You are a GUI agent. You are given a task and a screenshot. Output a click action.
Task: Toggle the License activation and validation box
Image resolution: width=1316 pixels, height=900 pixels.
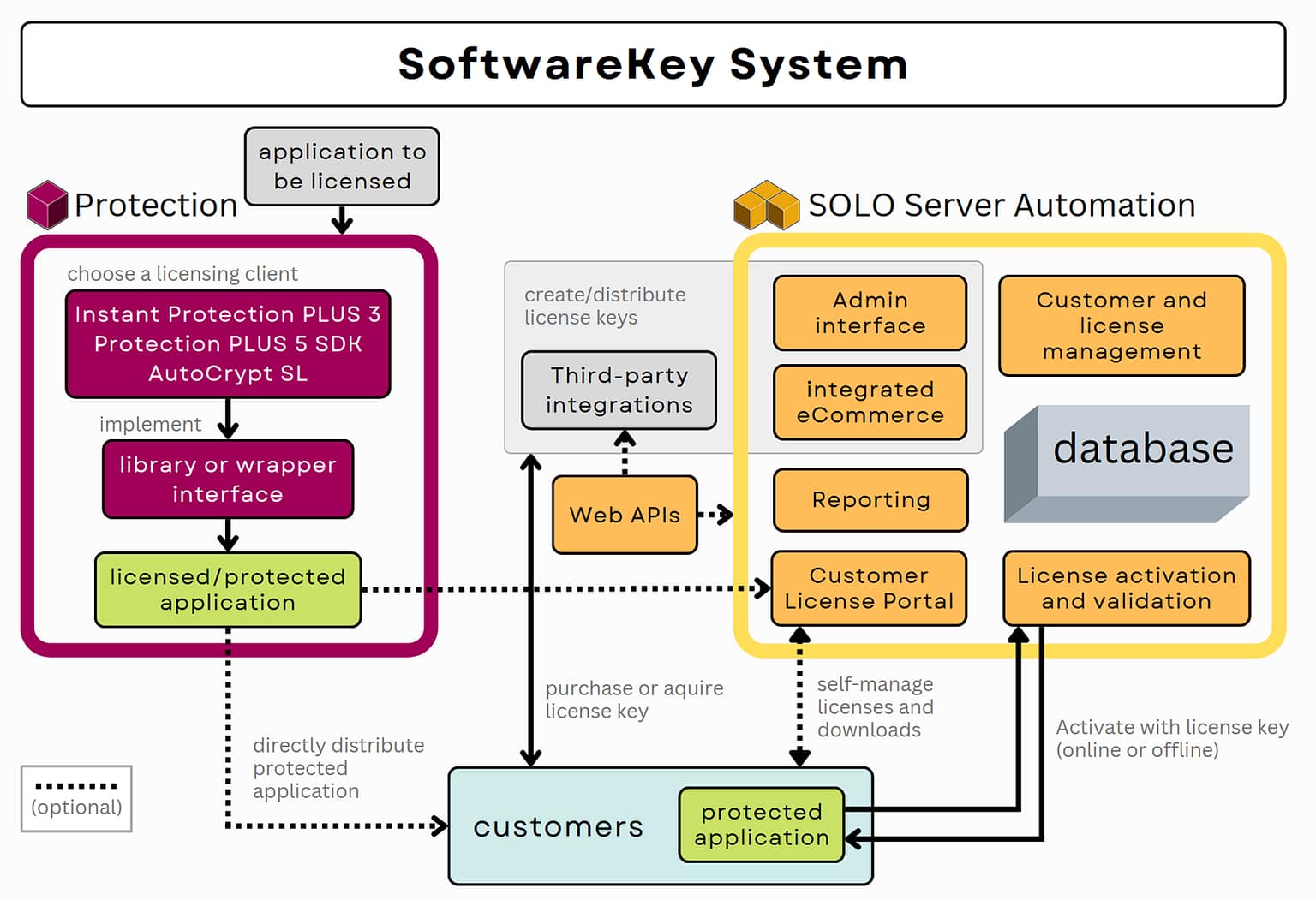point(1126,588)
